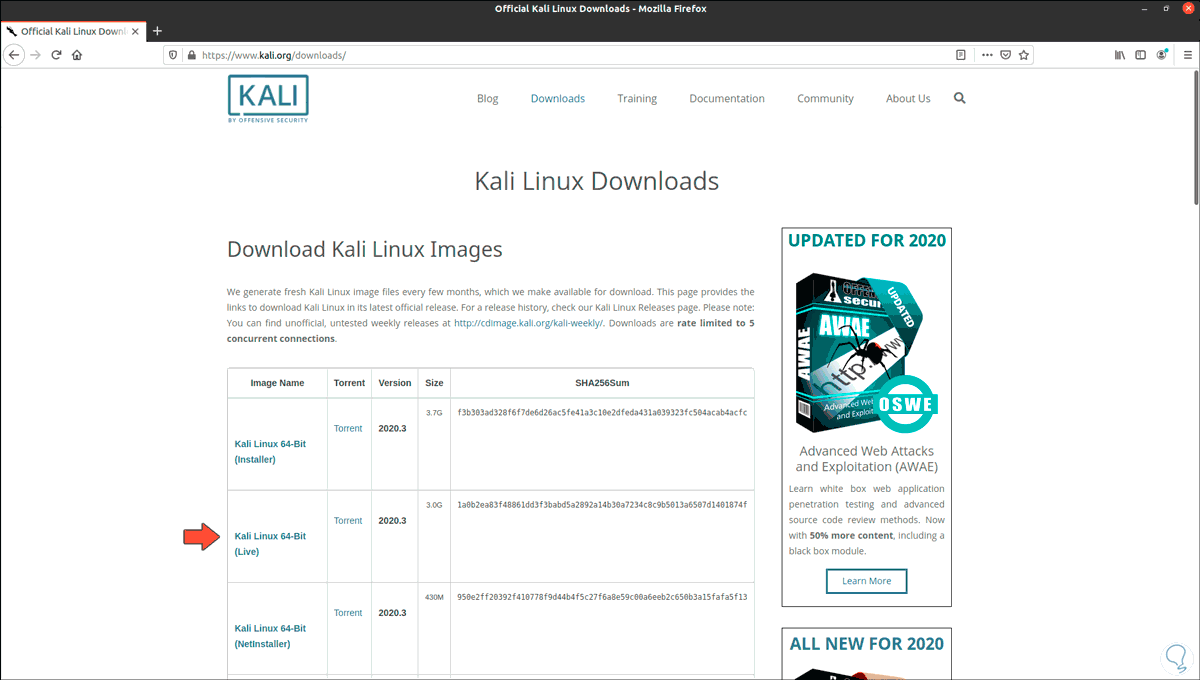Select the Official Kali Linux Downloads tab
Image resolution: width=1200 pixels, height=680 pixels.
tap(73, 31)
